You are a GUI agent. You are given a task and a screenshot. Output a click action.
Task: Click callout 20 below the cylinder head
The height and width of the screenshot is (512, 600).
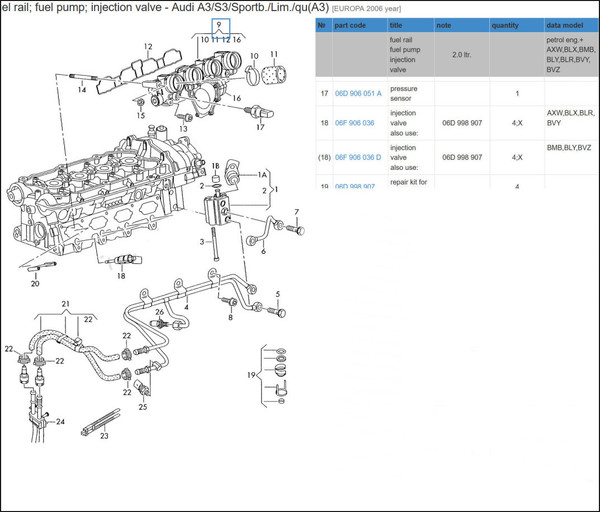pos(35,284)
